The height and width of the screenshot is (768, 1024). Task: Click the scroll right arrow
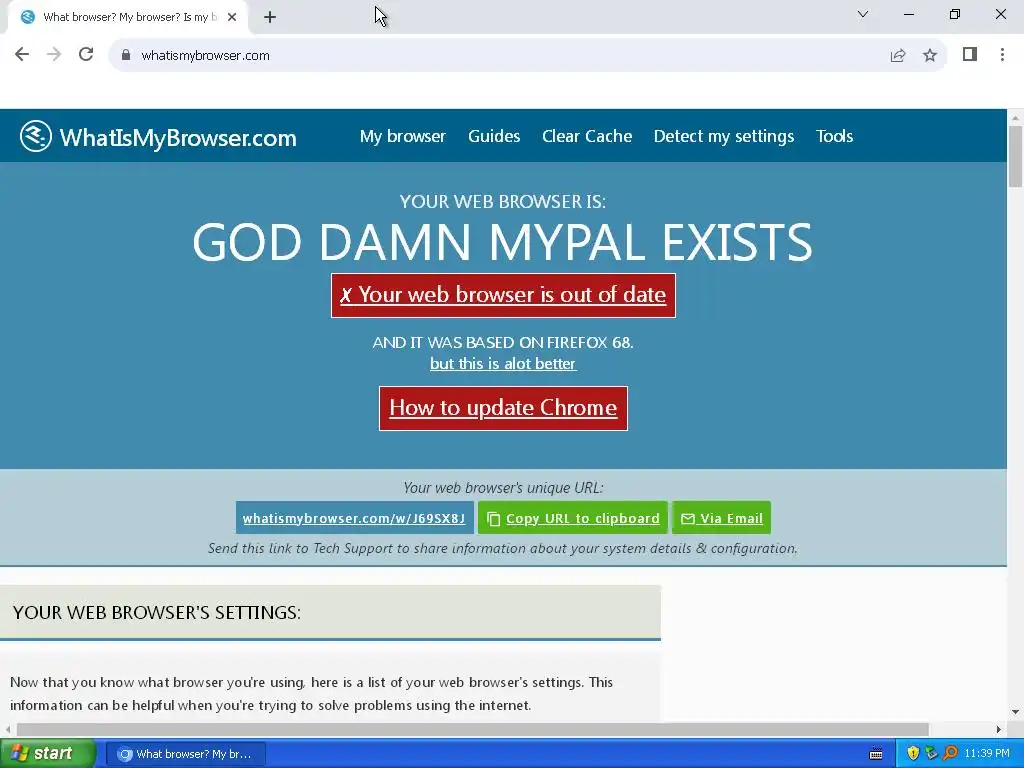point(999,729)
